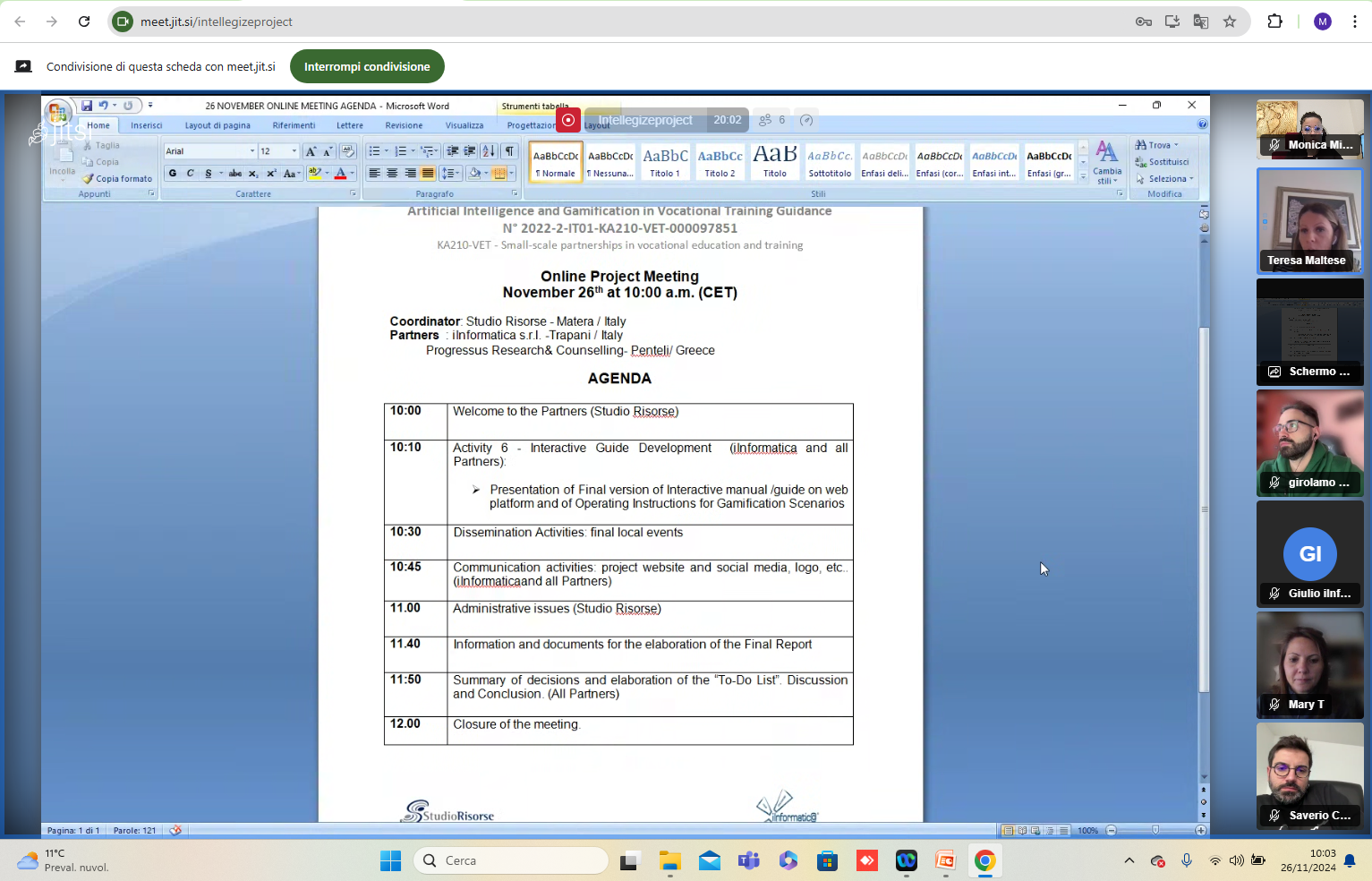Open the change case Aa dropdown

click(x=291, y=174)
